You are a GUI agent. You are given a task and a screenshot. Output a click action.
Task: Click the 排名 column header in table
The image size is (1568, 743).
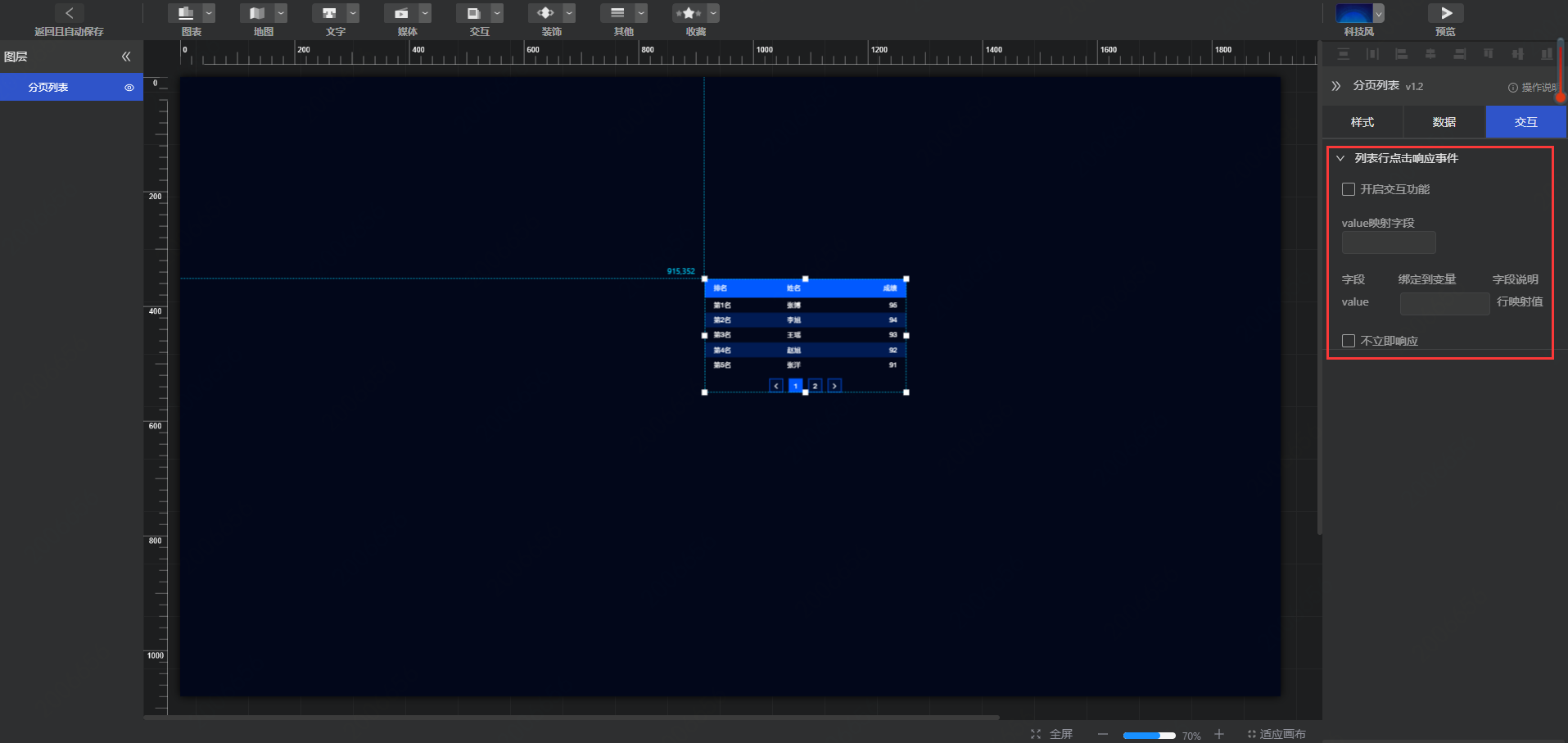pos(721,288)
